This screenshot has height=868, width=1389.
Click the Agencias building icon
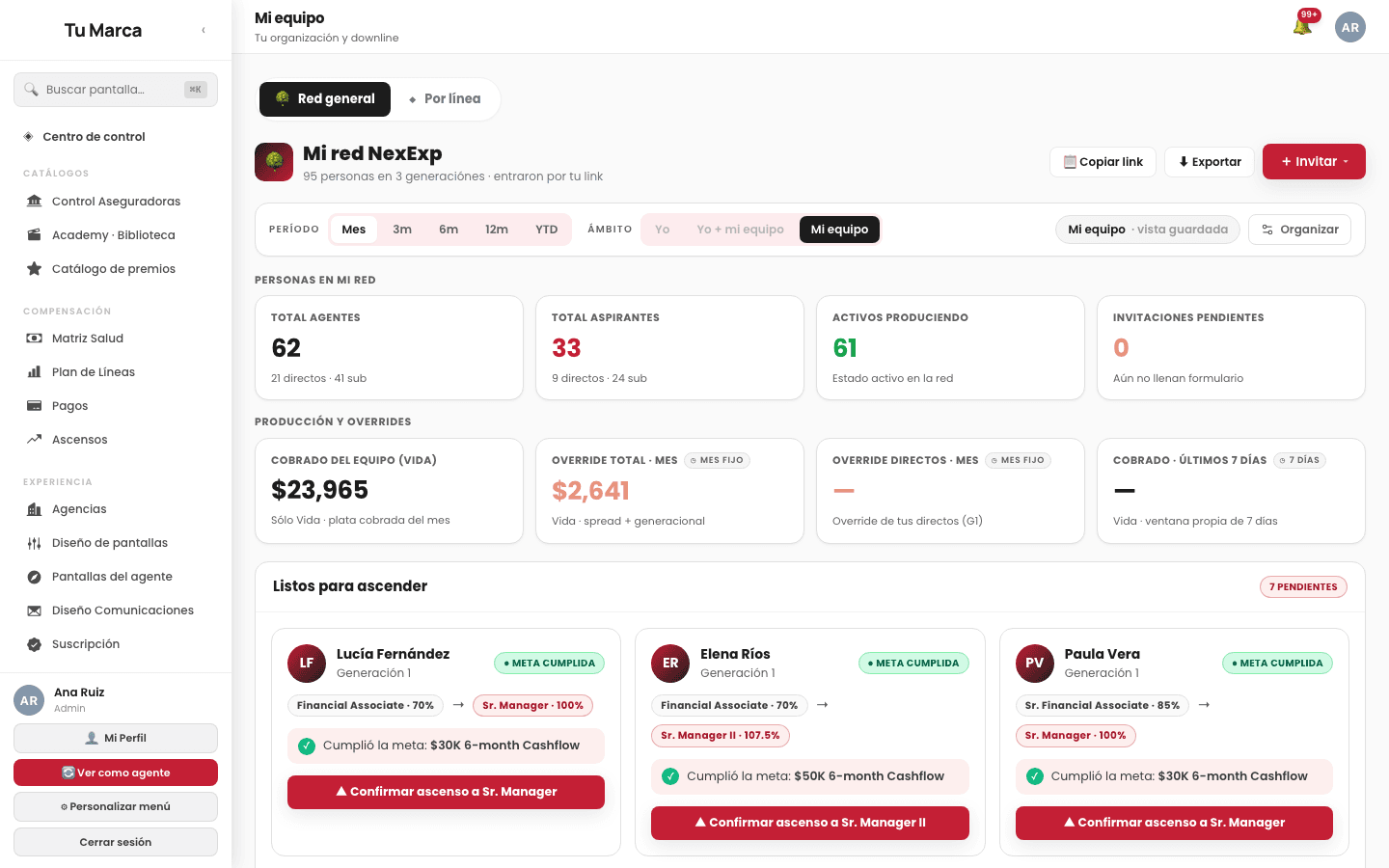point(35,509)
